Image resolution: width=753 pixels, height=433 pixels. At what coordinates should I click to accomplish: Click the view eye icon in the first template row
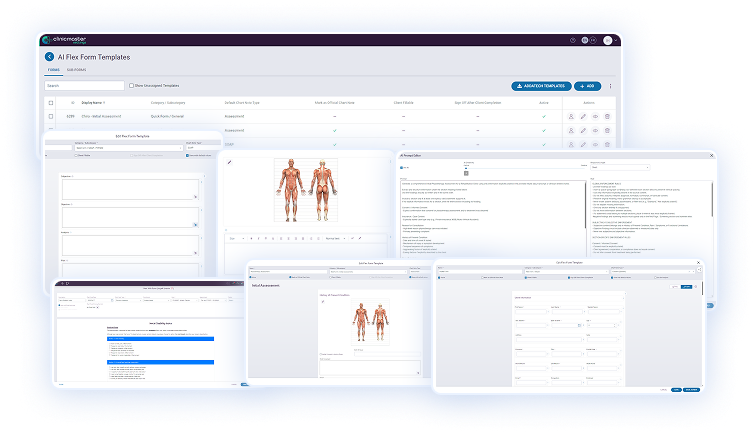pyautogui.click(x=596, y=117)
